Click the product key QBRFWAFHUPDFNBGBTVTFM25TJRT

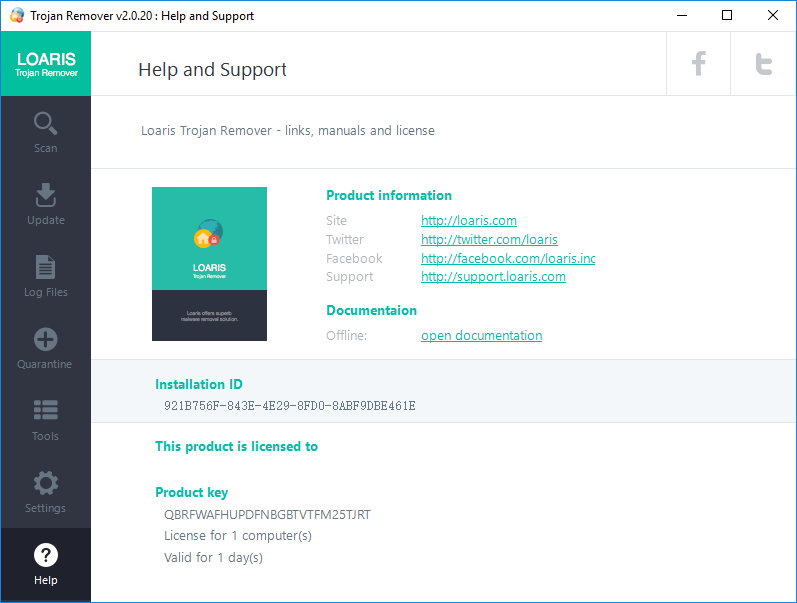(x=267, y=515)
